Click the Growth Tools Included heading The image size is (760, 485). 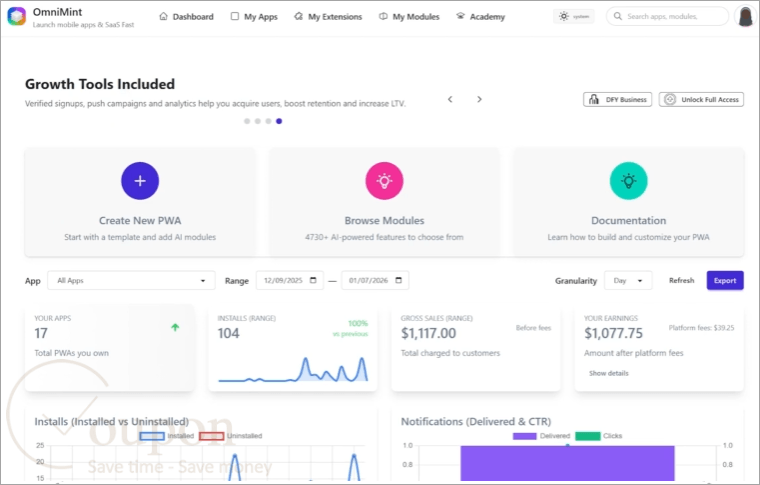tap(100, 84)
